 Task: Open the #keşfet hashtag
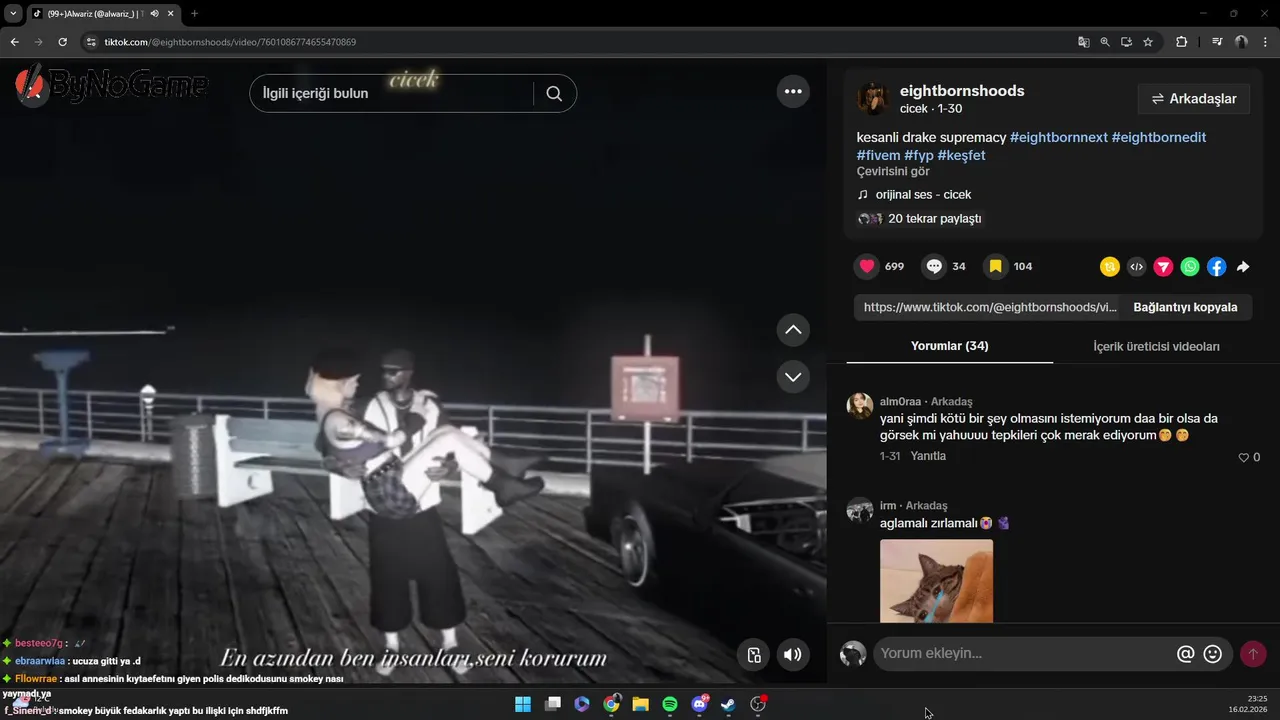point(961,155)
